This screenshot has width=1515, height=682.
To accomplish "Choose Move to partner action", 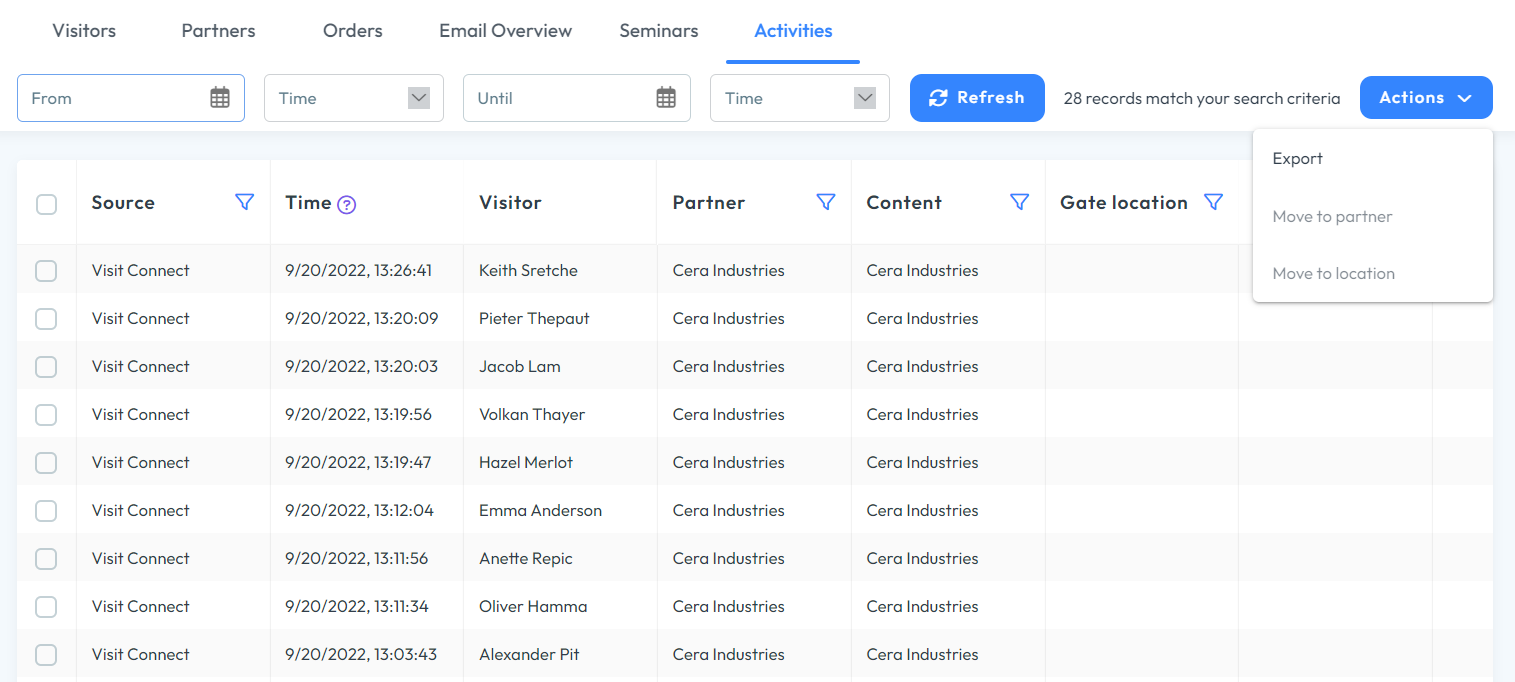I will (1332, 216).
